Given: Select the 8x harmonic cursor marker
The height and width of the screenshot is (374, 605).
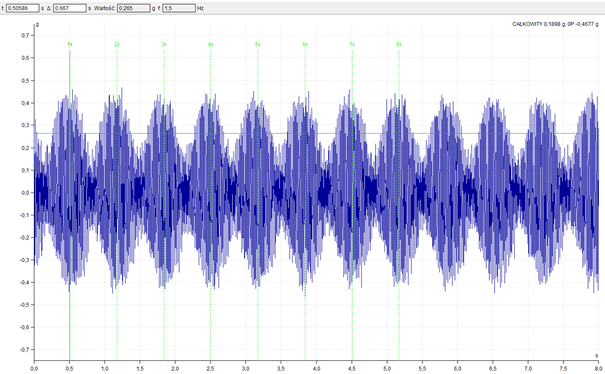Looking at the screenshot, I should tap(399, 44).
